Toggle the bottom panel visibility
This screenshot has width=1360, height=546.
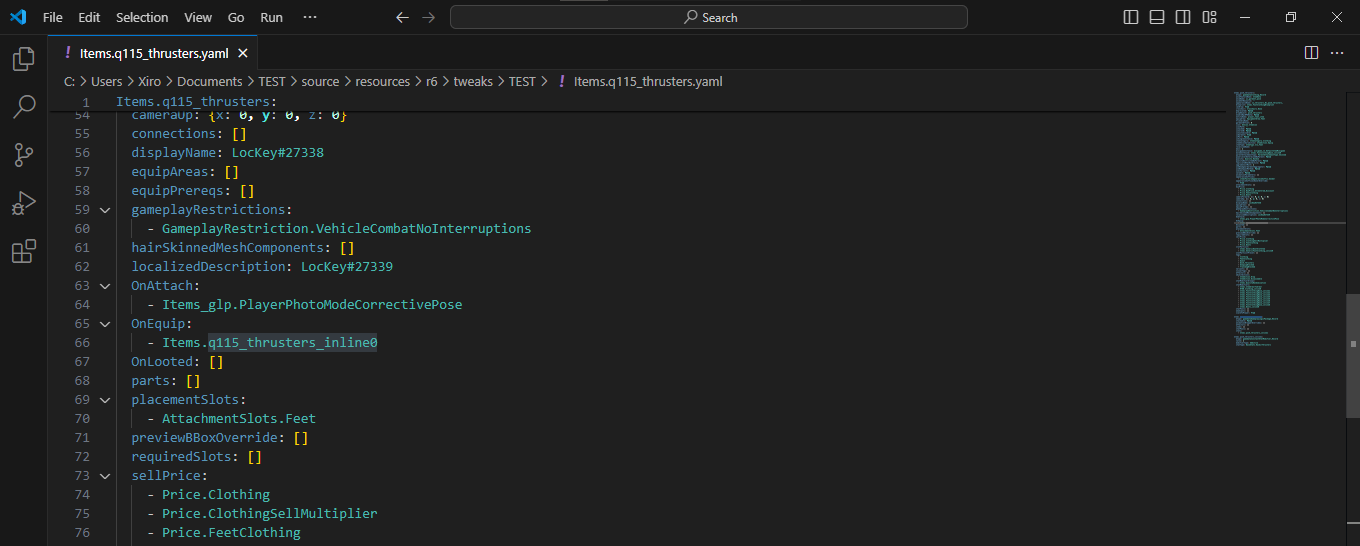pos(1157,17)
